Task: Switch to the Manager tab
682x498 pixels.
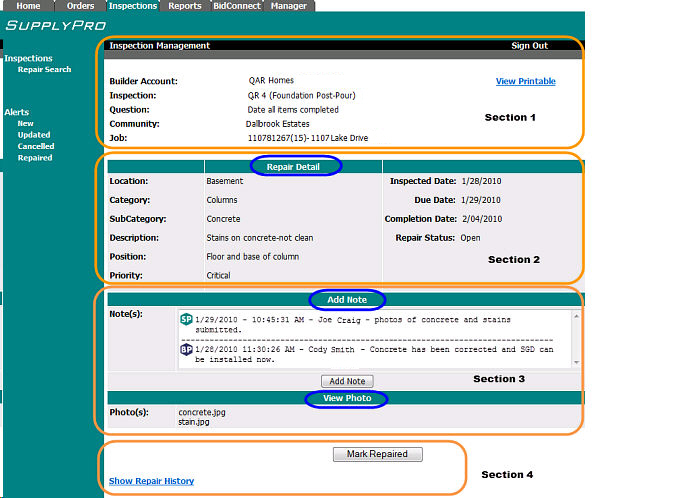Action: click(x=289, y=6)
